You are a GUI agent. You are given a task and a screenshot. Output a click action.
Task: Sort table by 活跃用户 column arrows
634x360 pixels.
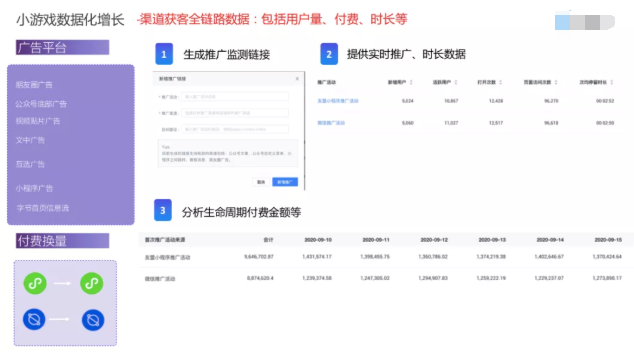click(456, 82)
